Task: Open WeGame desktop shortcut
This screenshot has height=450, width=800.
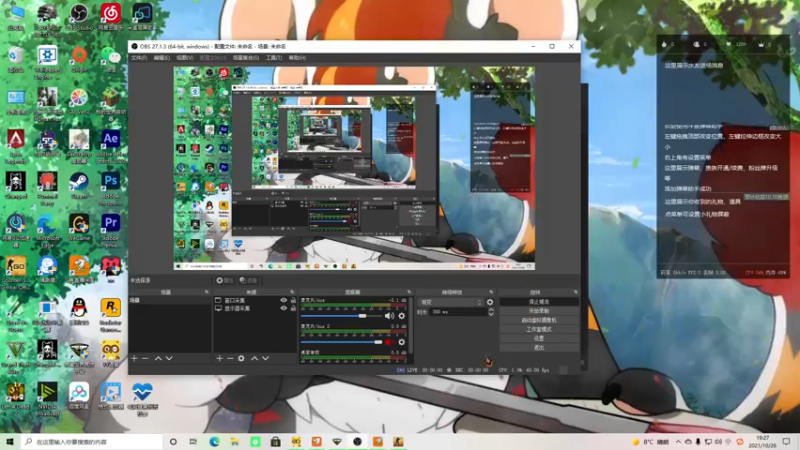Action: point(79,227)
